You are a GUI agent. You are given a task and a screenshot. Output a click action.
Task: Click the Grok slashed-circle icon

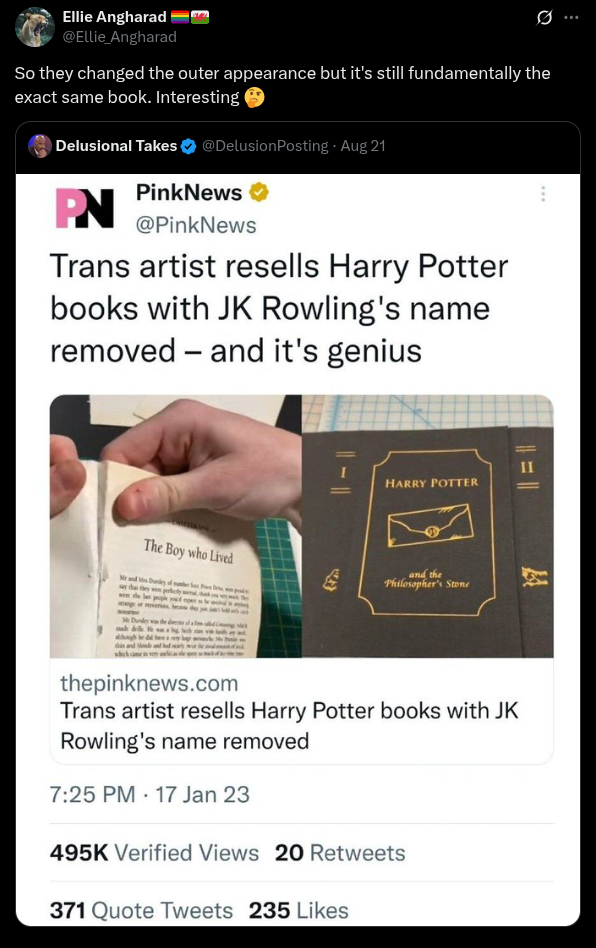point(544,18)
